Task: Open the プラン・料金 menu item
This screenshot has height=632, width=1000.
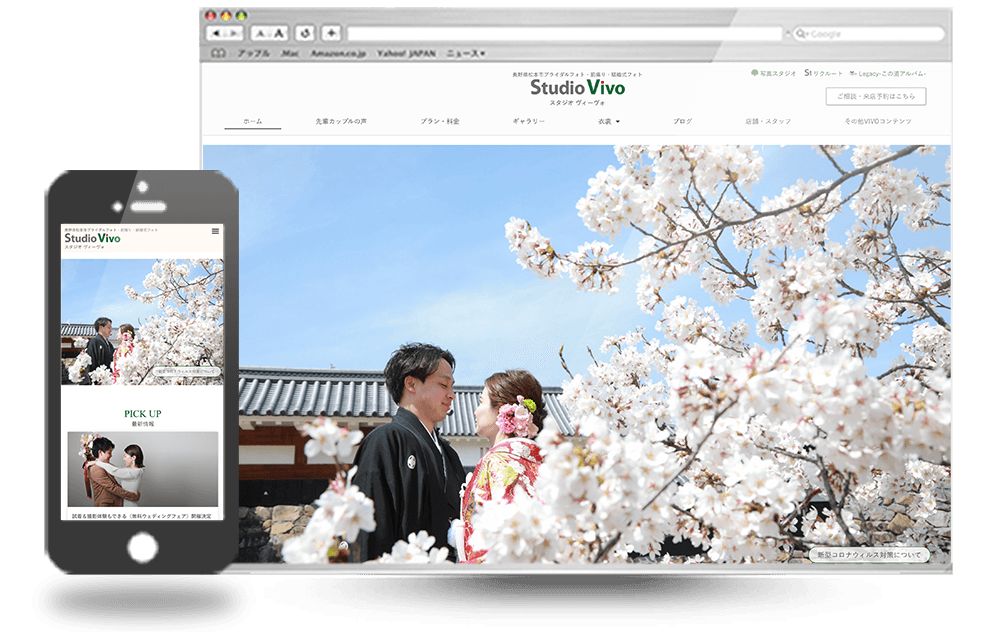Action: pos(440,121)
